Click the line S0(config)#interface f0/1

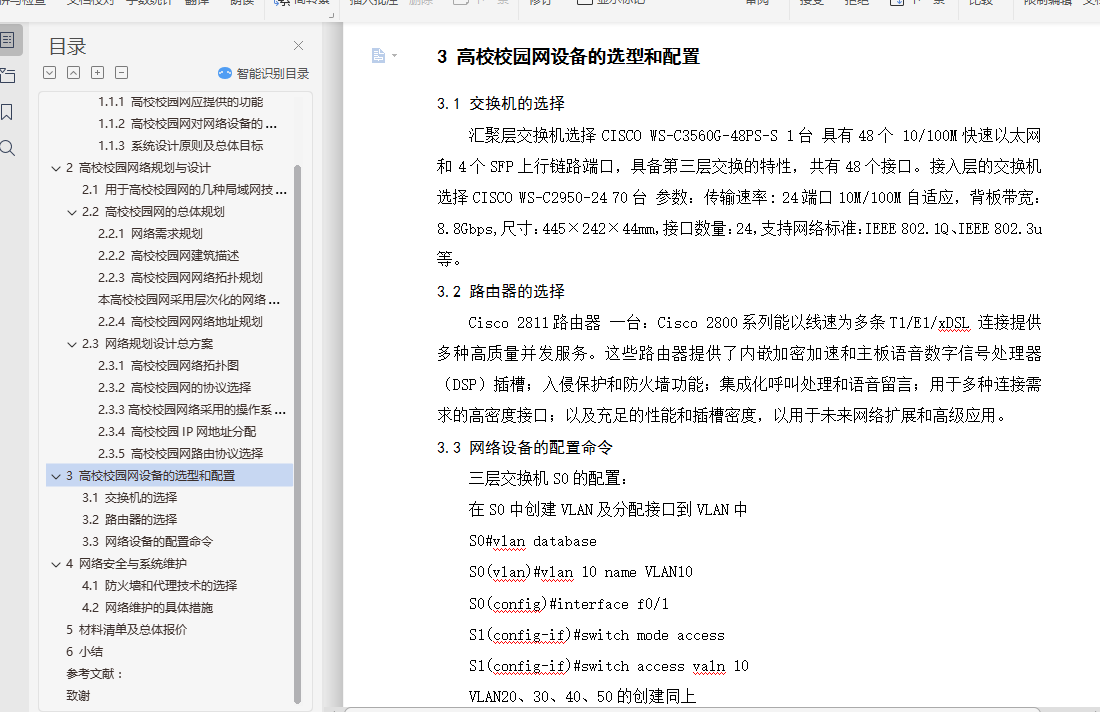point(568,603)
